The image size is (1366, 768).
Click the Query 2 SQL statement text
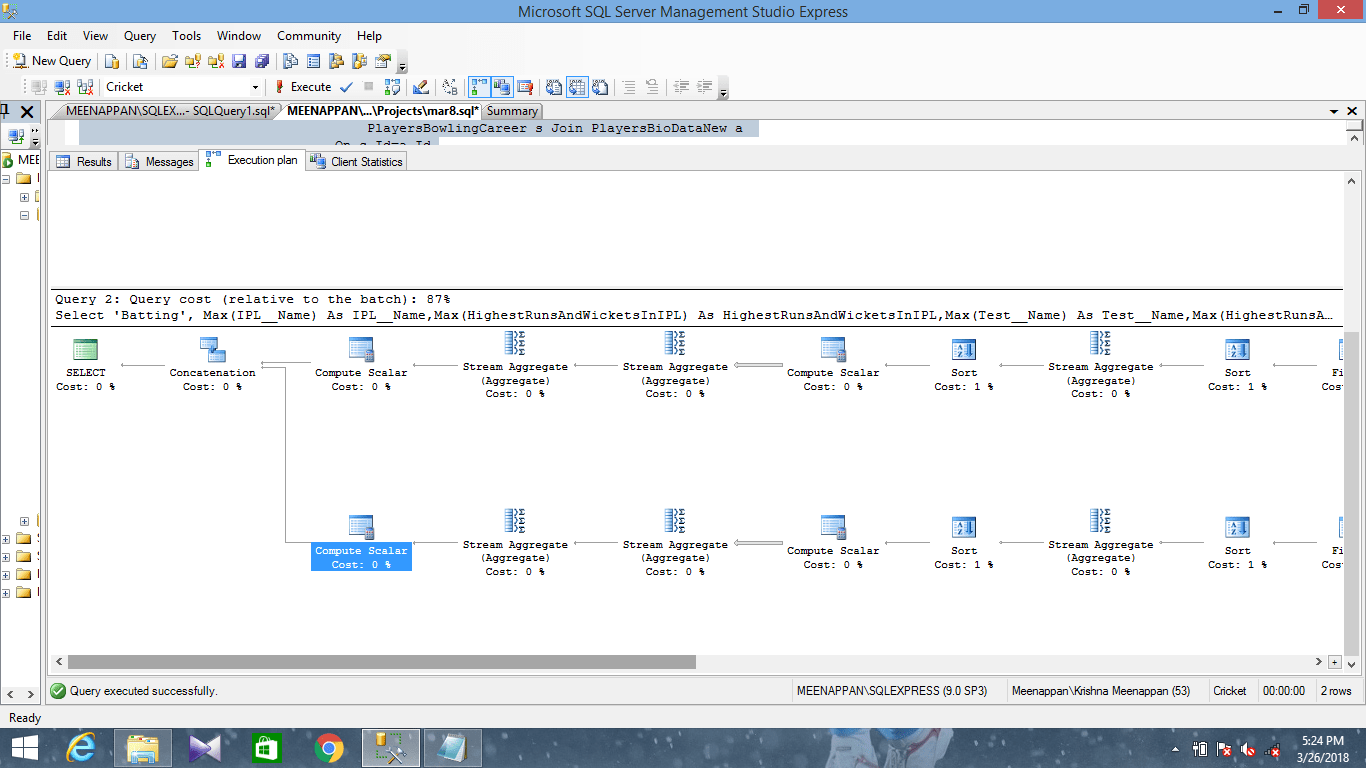[x=694, y=315]
